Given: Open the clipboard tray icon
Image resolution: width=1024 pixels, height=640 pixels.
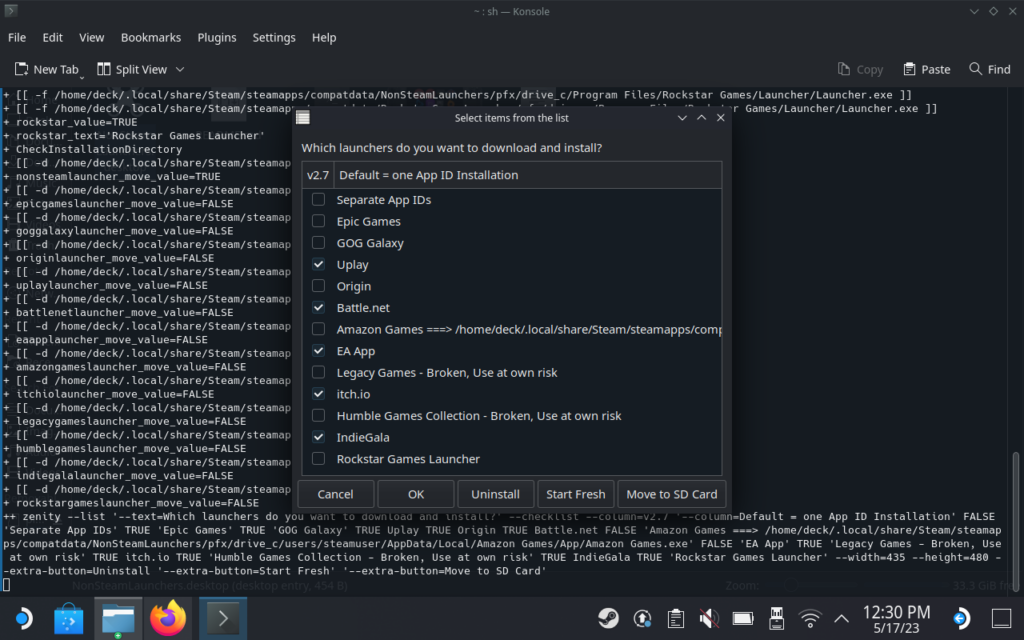Looking at the screenshot, I should (x=675, y=618).
